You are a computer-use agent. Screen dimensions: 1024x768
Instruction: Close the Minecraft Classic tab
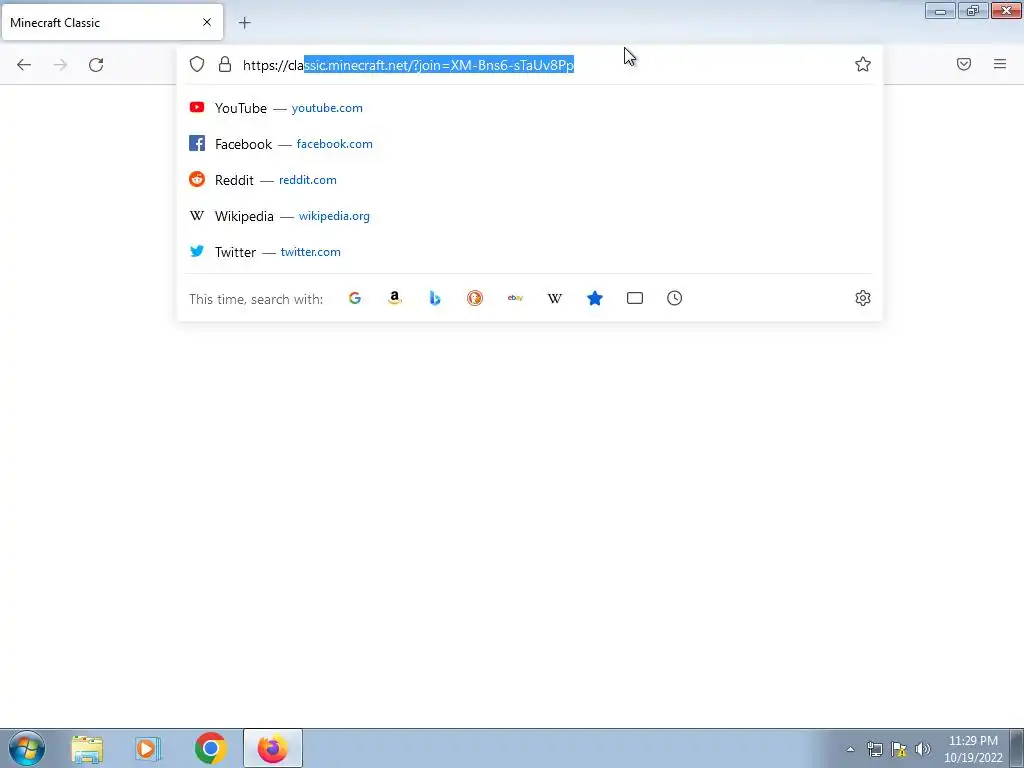(207, 22)
